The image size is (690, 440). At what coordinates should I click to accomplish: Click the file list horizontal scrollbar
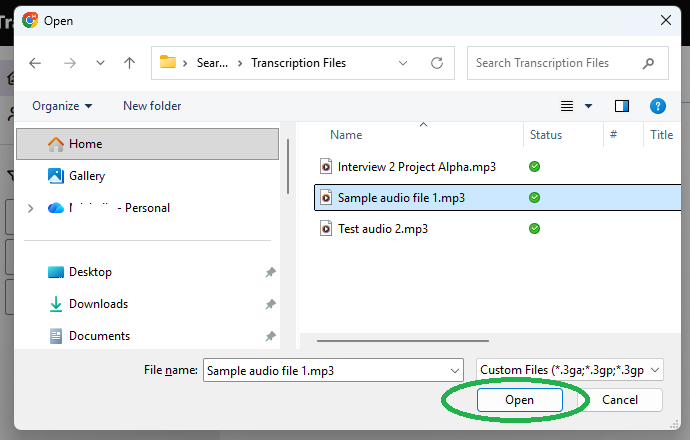[403, 341]
